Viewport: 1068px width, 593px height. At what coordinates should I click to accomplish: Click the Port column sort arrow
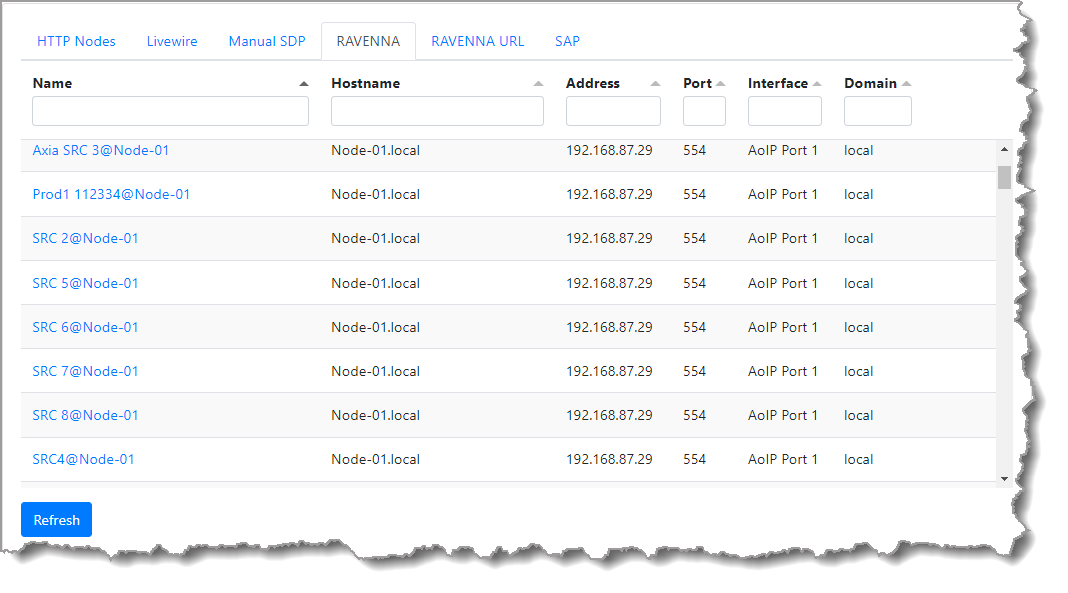[x=721, y=84]
